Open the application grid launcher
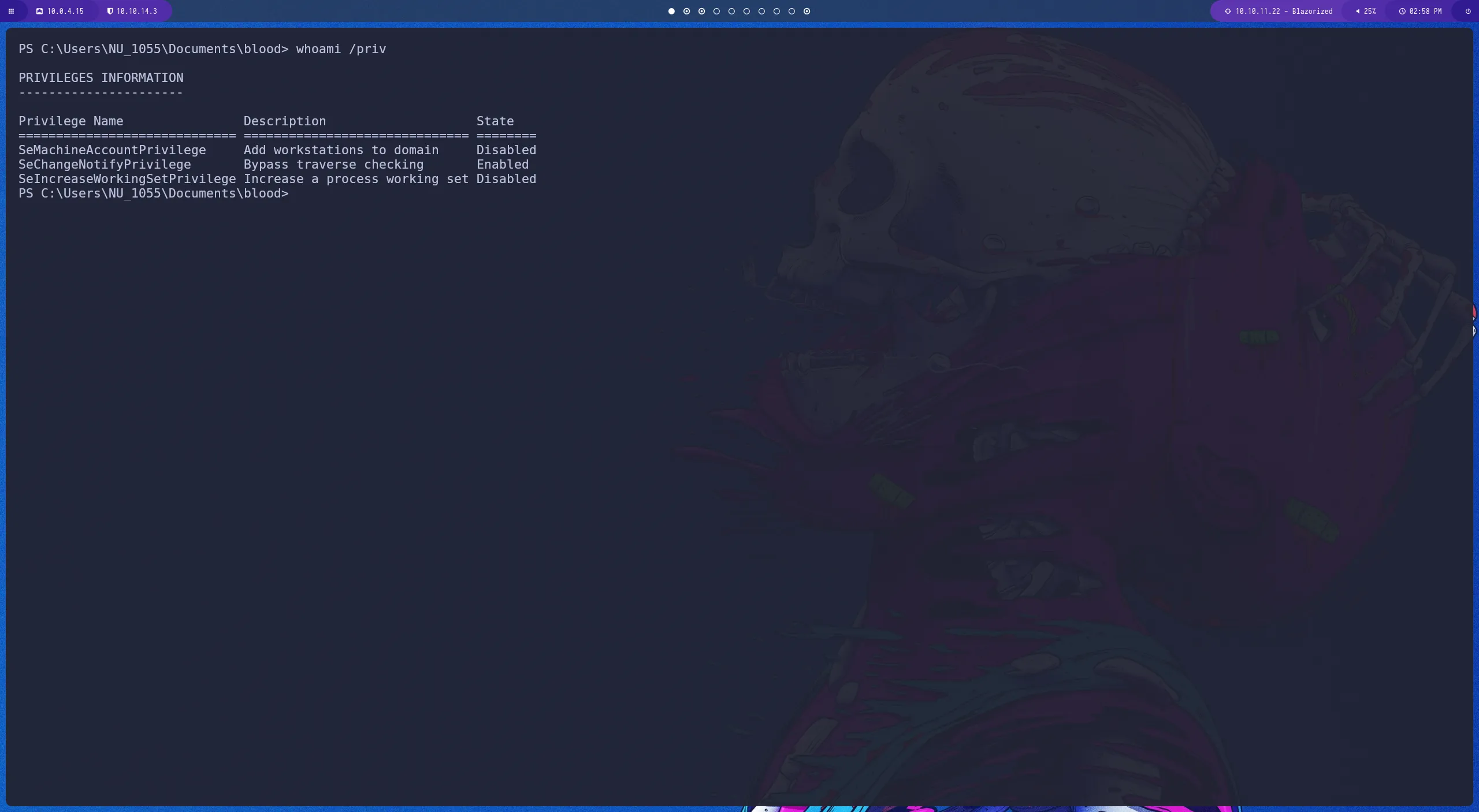This screenshot has width=1479, height=812. (x=11, y=11)
